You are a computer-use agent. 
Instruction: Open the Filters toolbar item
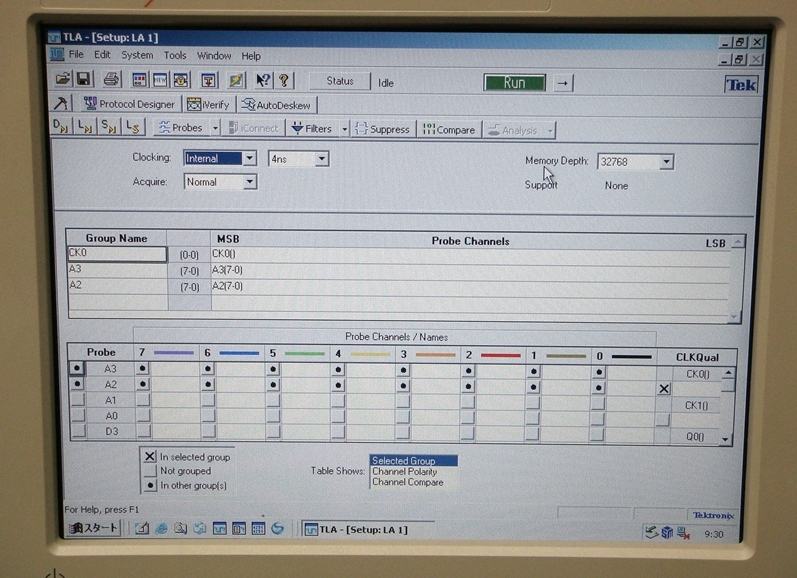point(313,129)
